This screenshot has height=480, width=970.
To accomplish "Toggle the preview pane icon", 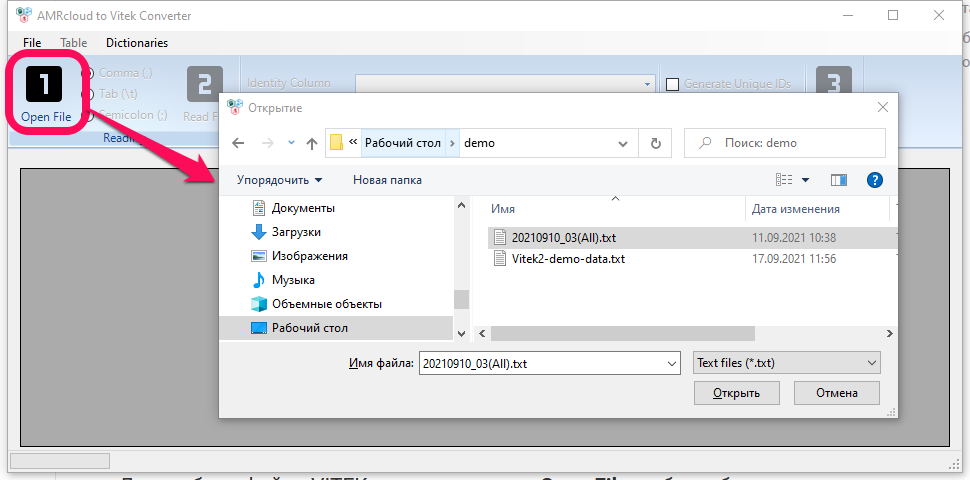I will click(839, 180).
